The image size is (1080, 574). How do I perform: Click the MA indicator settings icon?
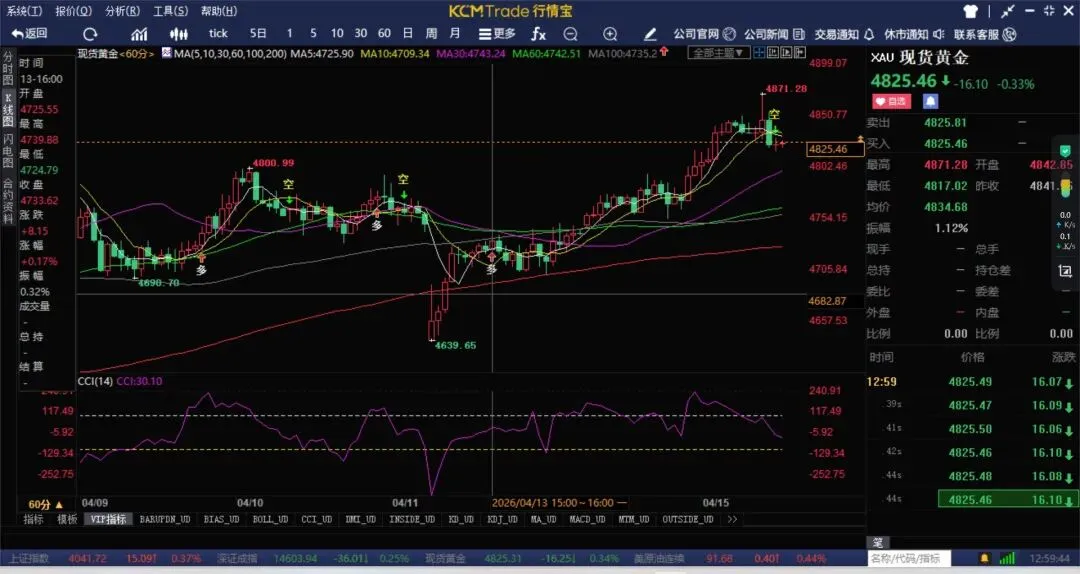pyautogui.click(x=167, y=52)
